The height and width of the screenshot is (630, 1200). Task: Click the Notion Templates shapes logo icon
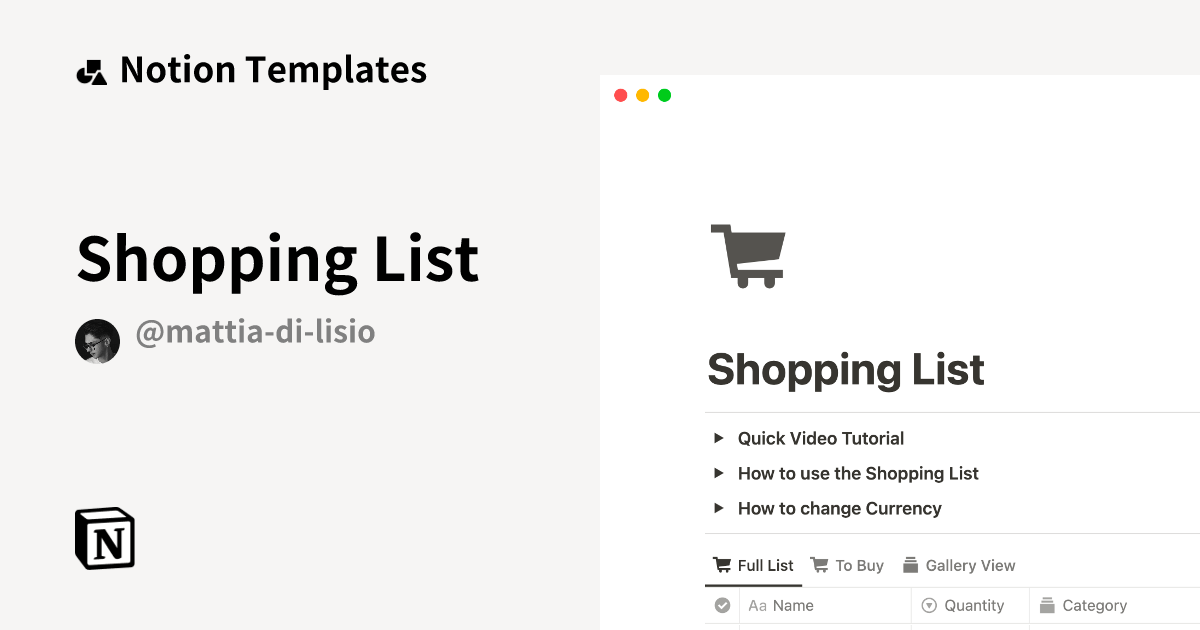click(x=91, y=72)
